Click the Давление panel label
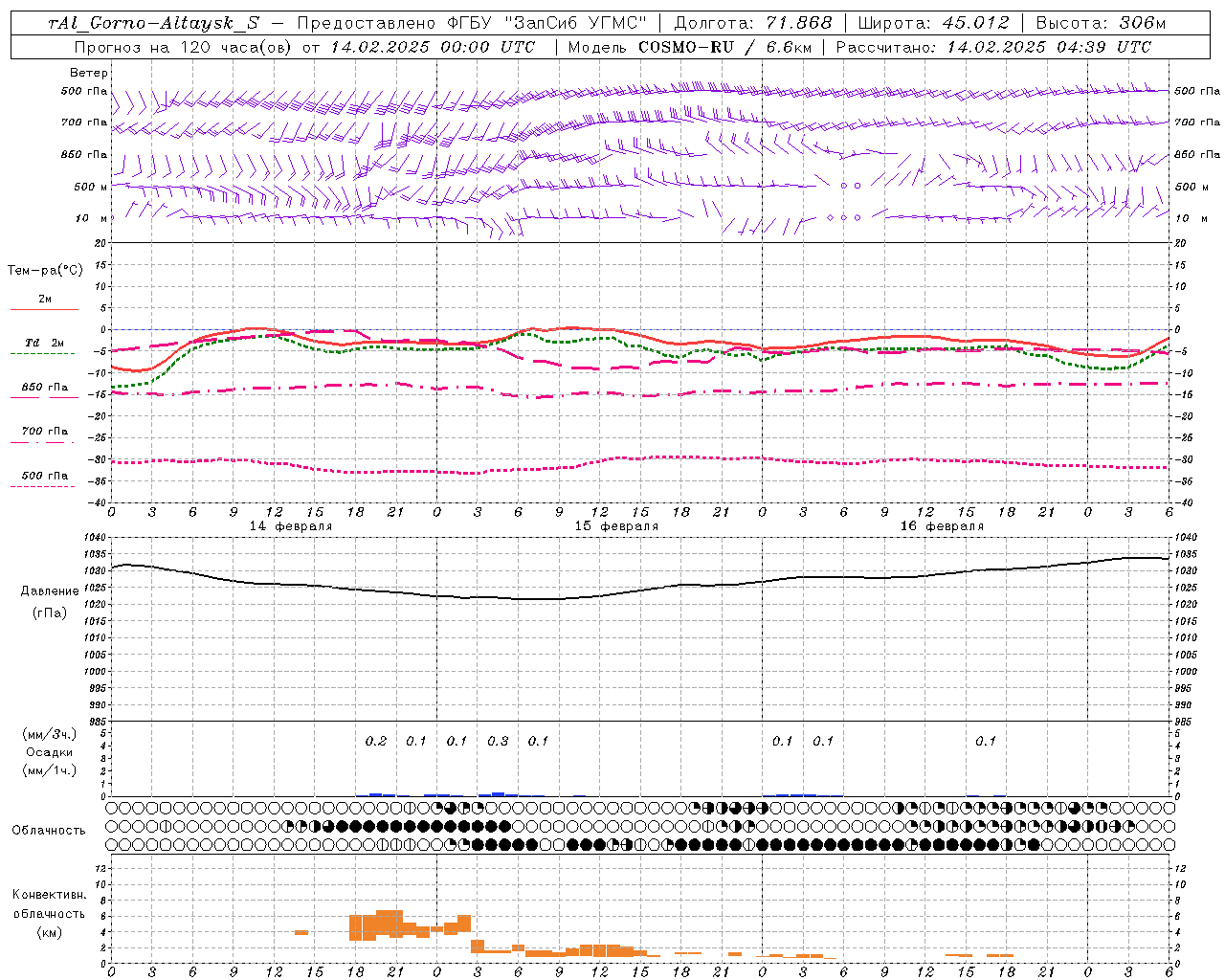The height and width of the screenshot is (980, 1225). click(x=50, y=591)
